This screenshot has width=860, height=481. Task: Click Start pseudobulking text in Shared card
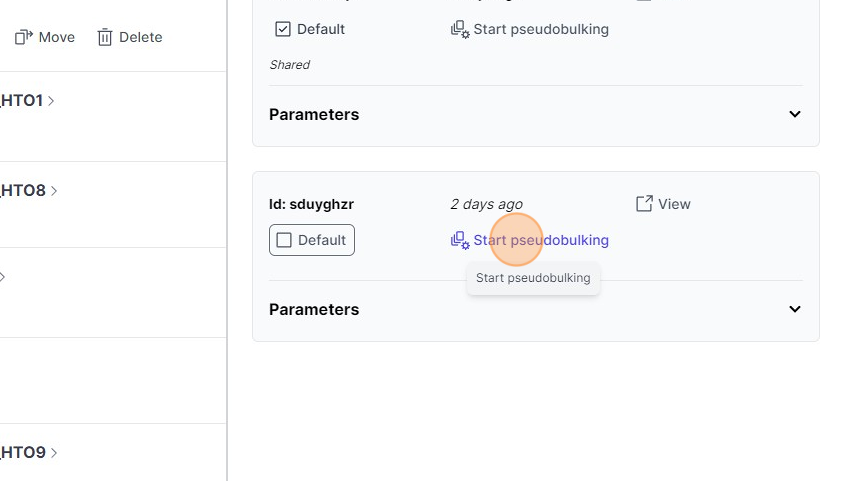[x=541, y=29]
